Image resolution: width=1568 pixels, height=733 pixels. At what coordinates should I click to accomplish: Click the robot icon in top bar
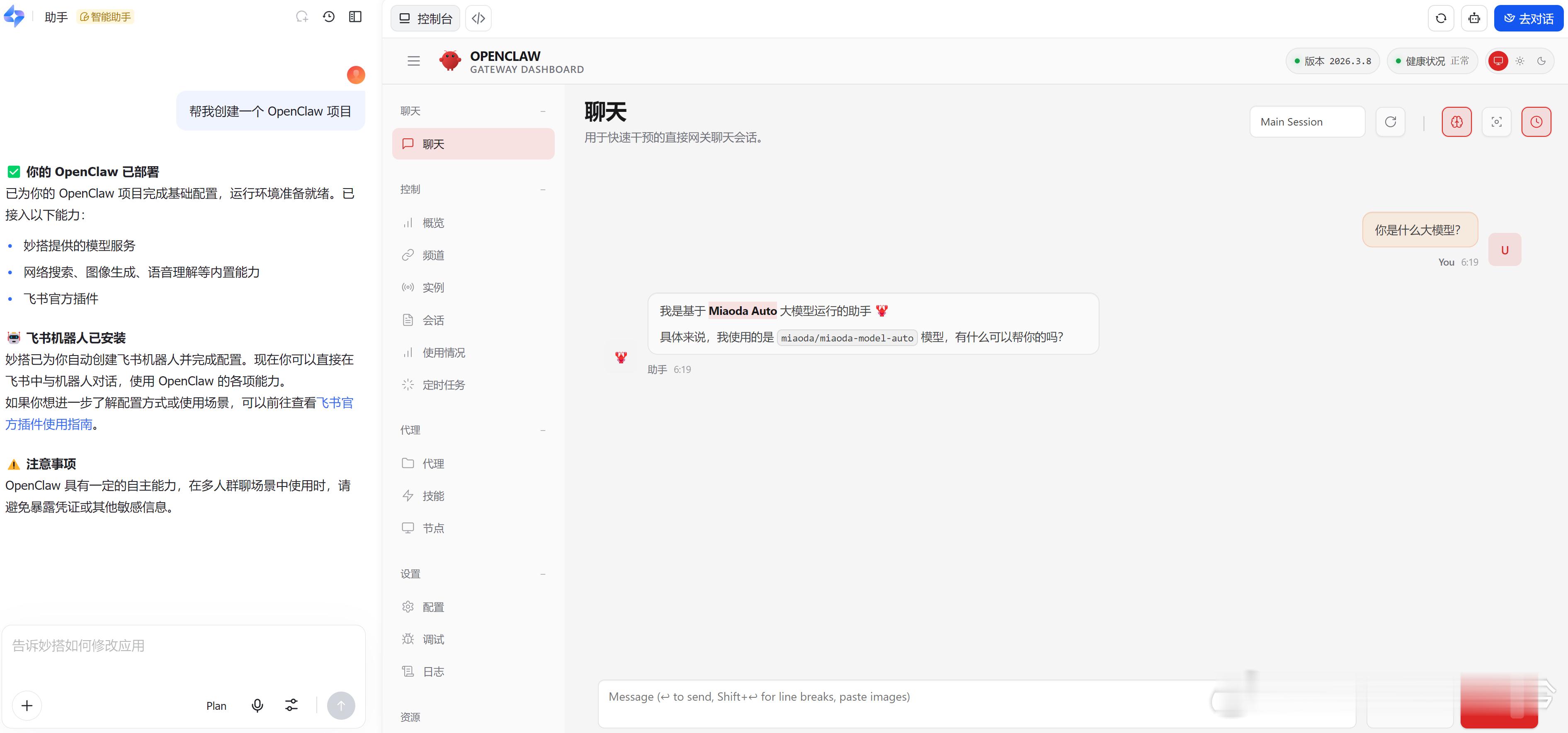point(1473,18)
